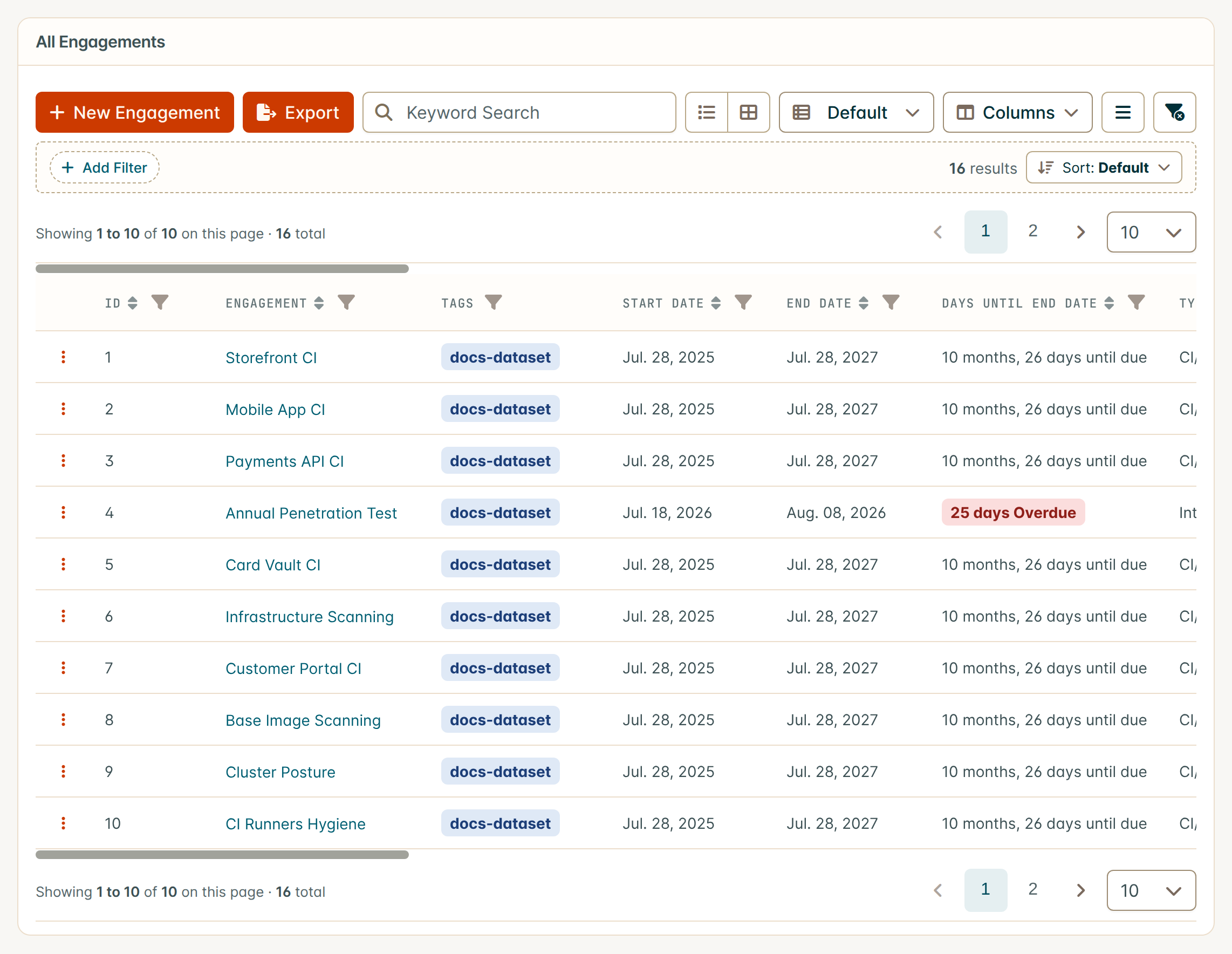Sort by the ID column arrows
Image resolution: width=1232 pixels, height=954 pixels.
tap(133, 303)
